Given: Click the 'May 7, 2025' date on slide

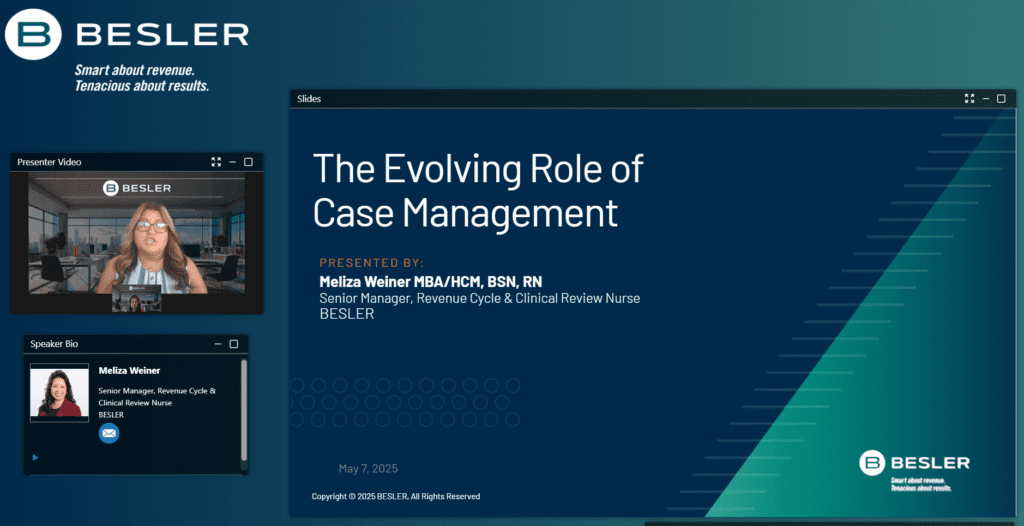Looking at the screenshot, I should point(368,468).
